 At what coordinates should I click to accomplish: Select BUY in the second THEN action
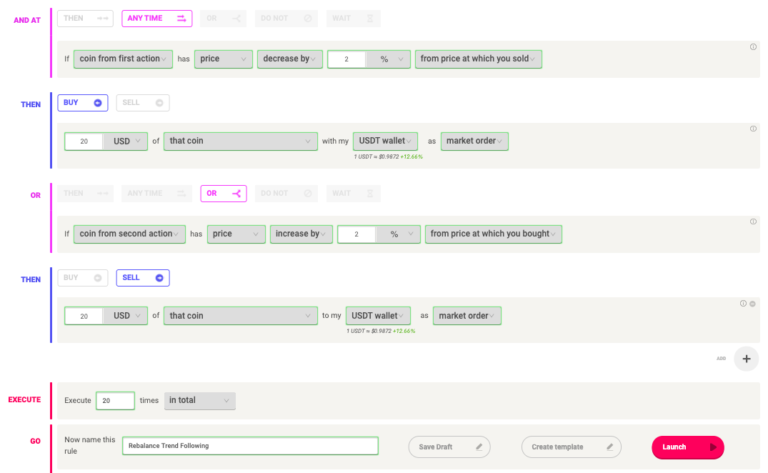(x=83, y=278)
